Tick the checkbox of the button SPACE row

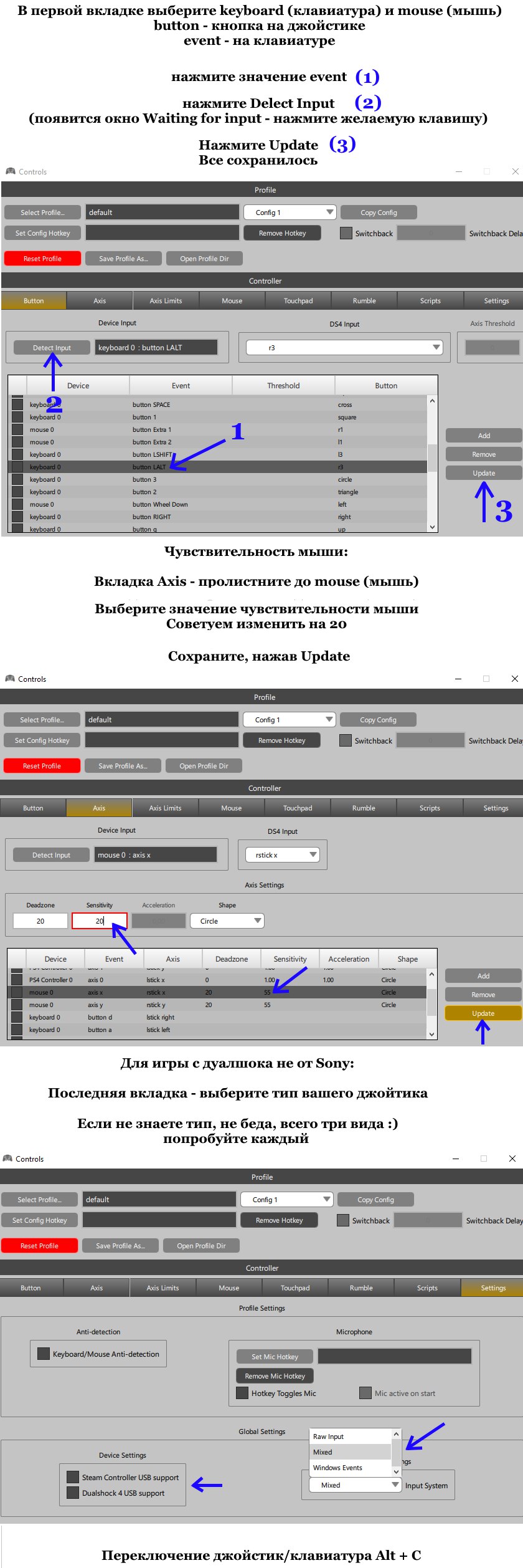pyautogui.click(x=17, y=404)
